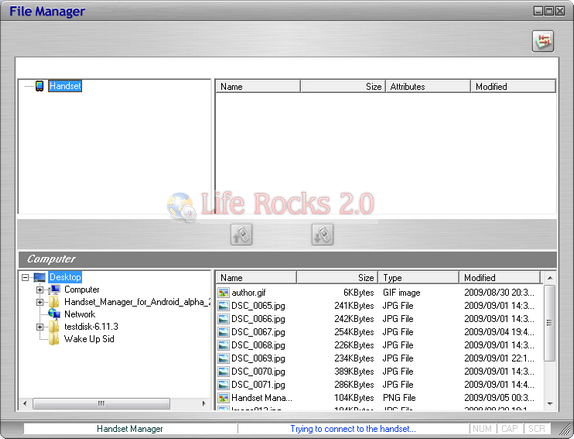Click the DSC_0066.jpg file icon
574x439 pixels.
[223, 319]
